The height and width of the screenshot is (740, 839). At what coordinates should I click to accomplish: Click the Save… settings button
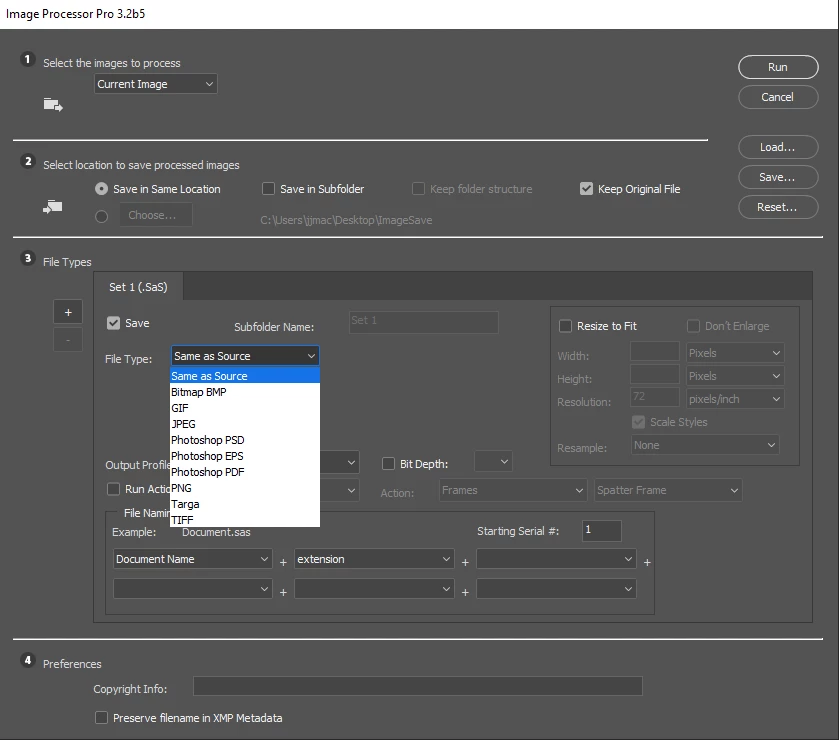pos(778,177)
